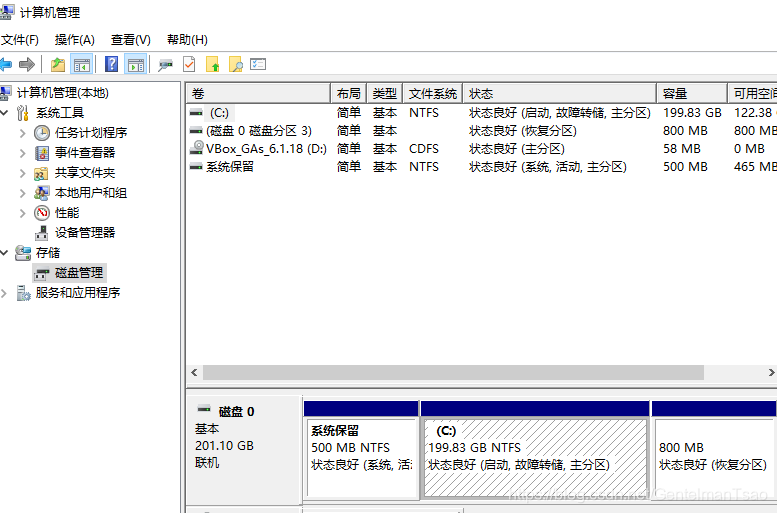The width and height of the screenshot is (777, 513).
Task: Open the 帮助(H) menu
Action: coord(187,40)
